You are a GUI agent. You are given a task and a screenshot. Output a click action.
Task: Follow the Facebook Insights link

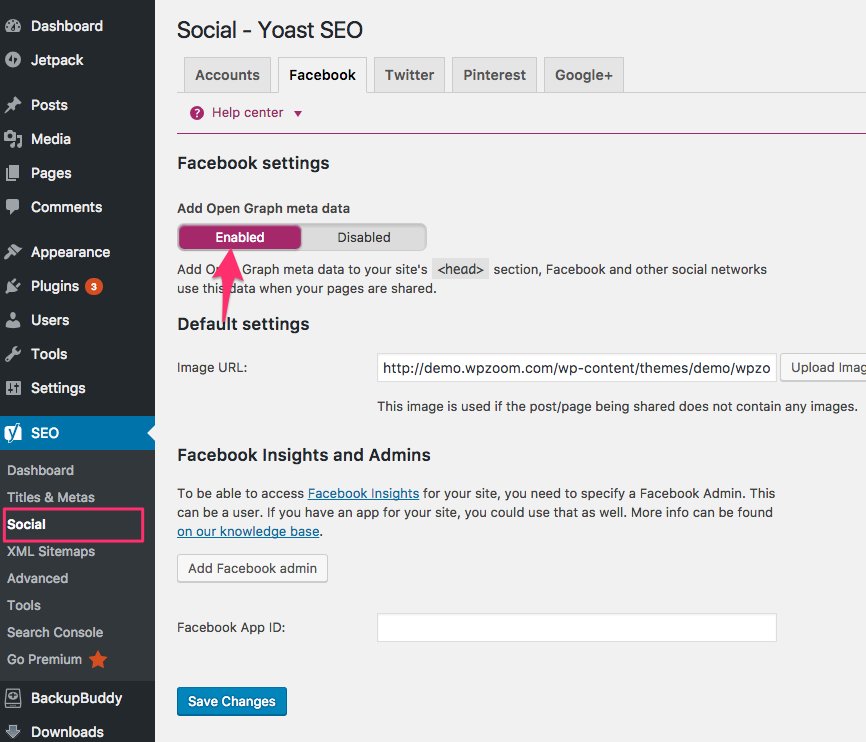click(363, 493)
